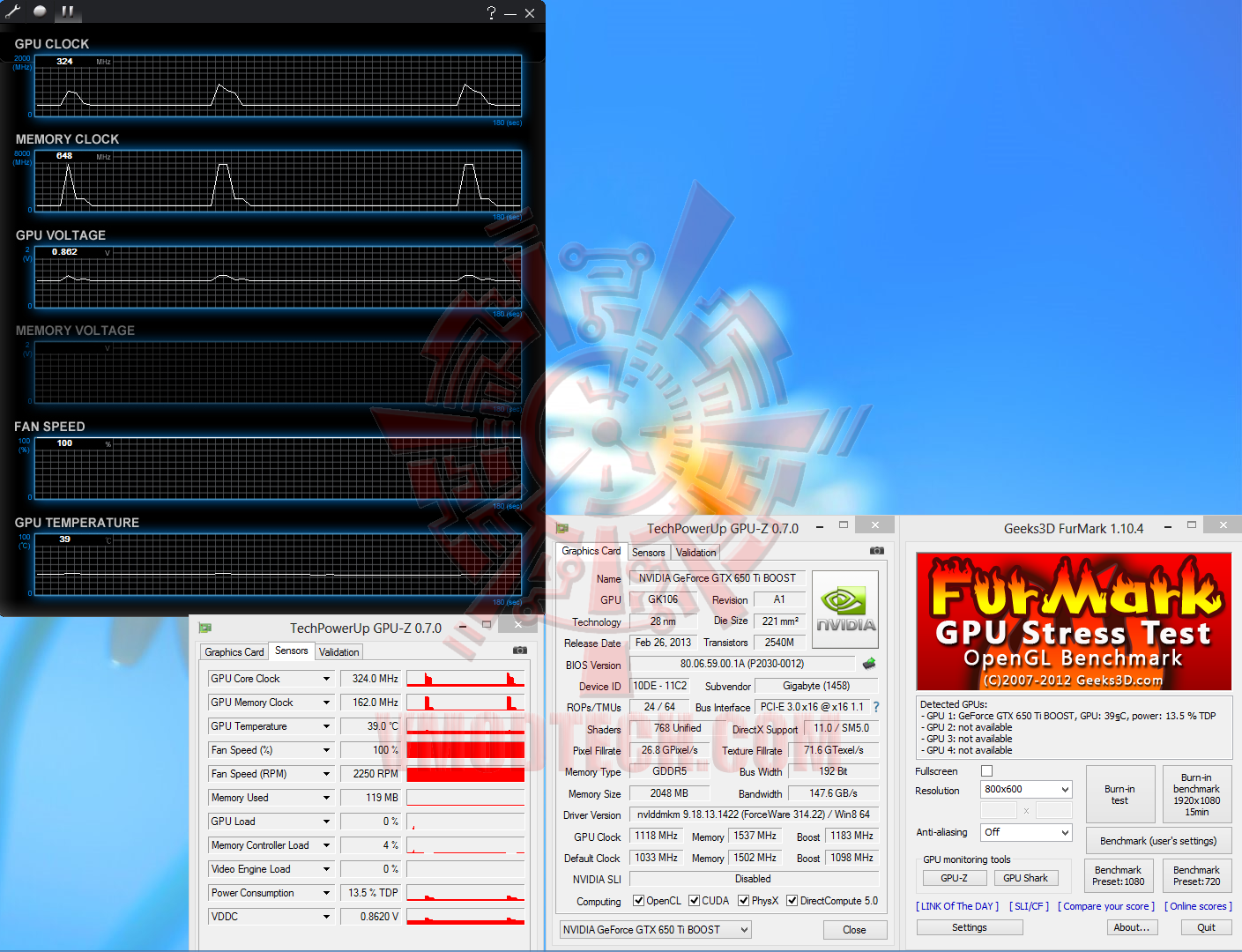Expand the GPU Temperature sensor dropdown
The image size is (1242, 952).
click(326, 726)
